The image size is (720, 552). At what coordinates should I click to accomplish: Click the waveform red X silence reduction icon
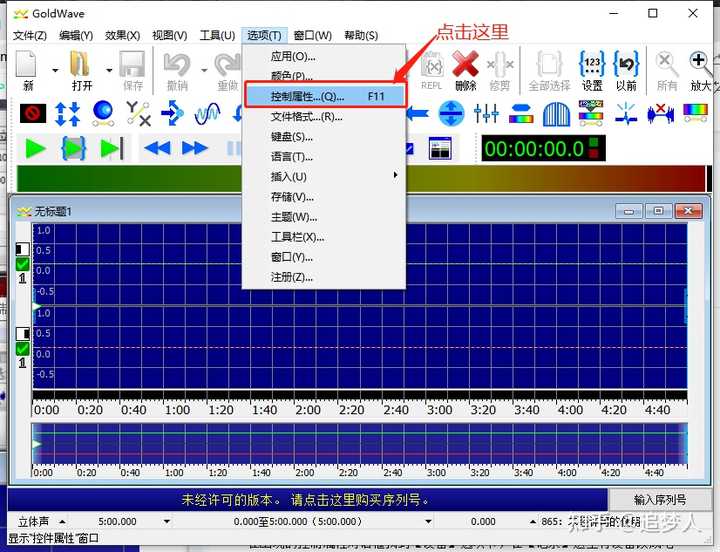[x=661, y=114]
